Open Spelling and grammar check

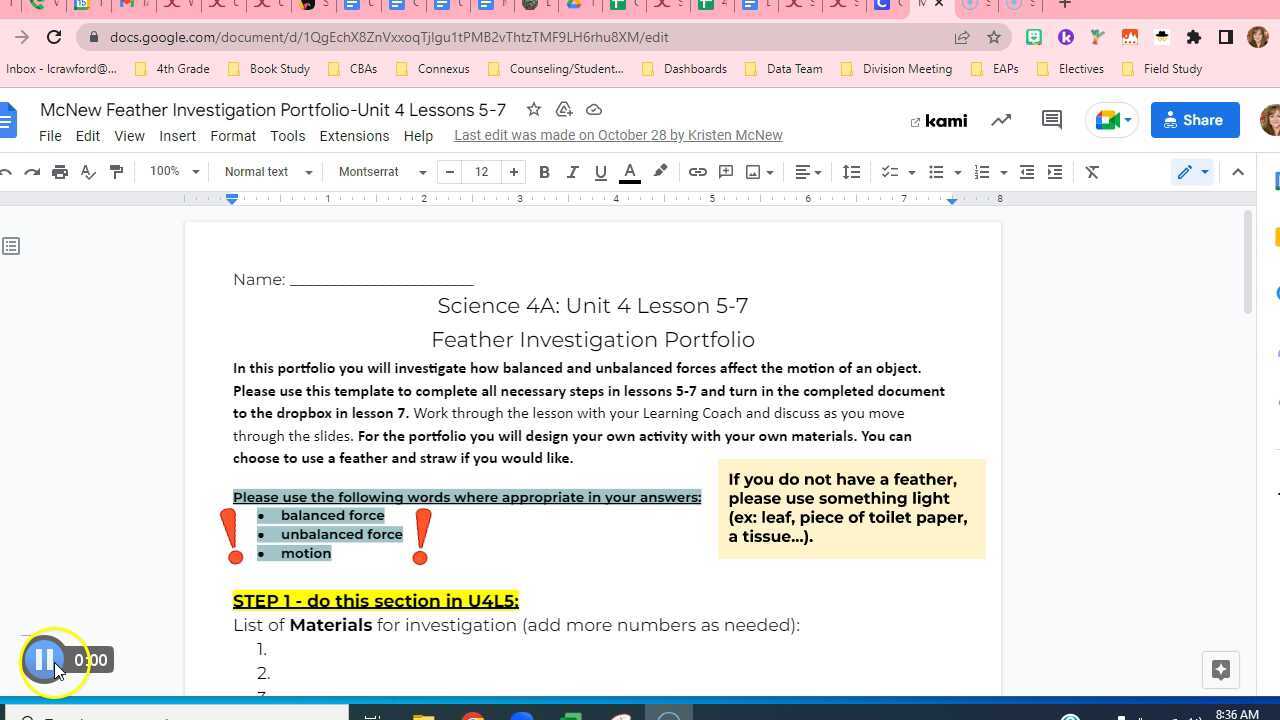(x=88, y=172)
